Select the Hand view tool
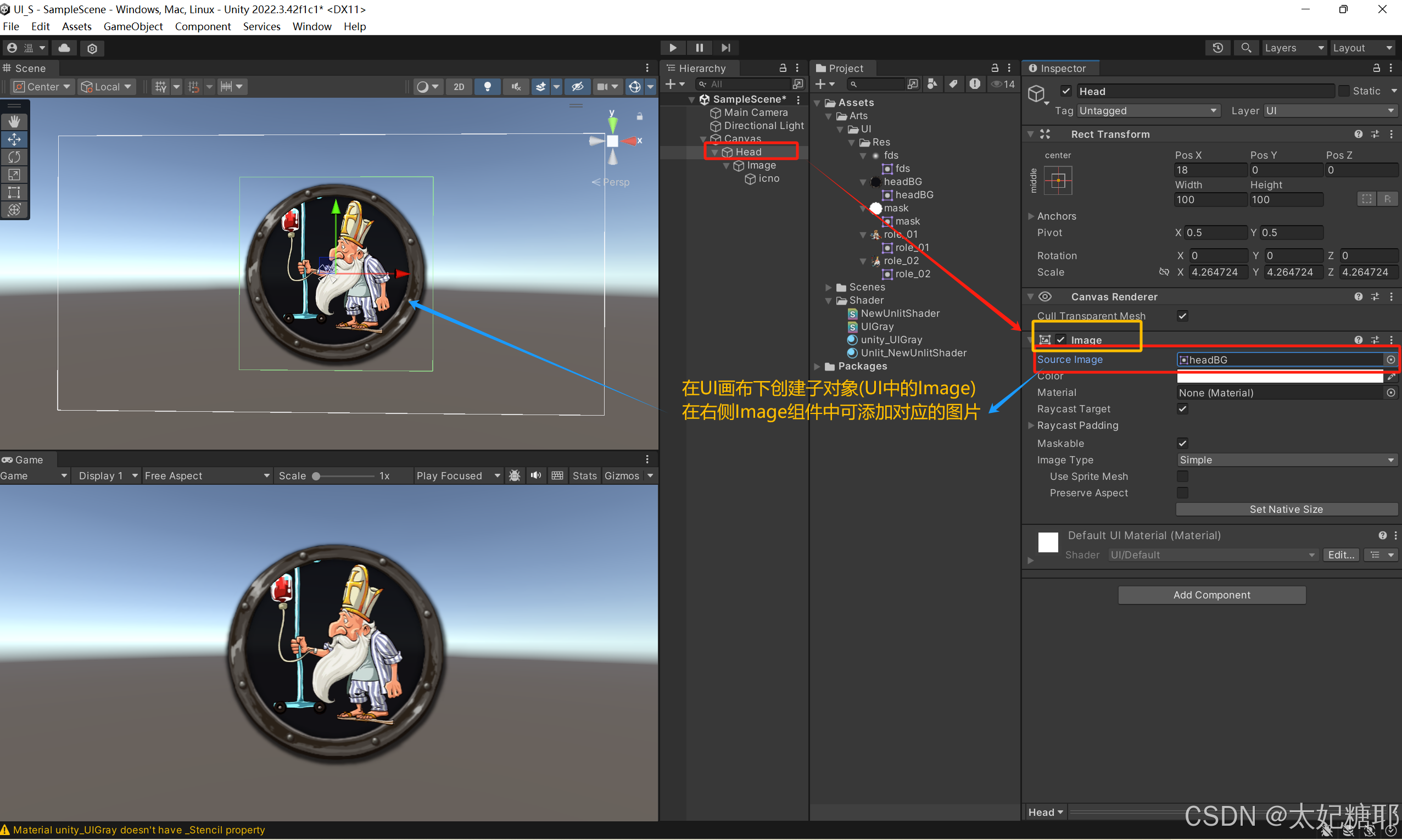 14,121
